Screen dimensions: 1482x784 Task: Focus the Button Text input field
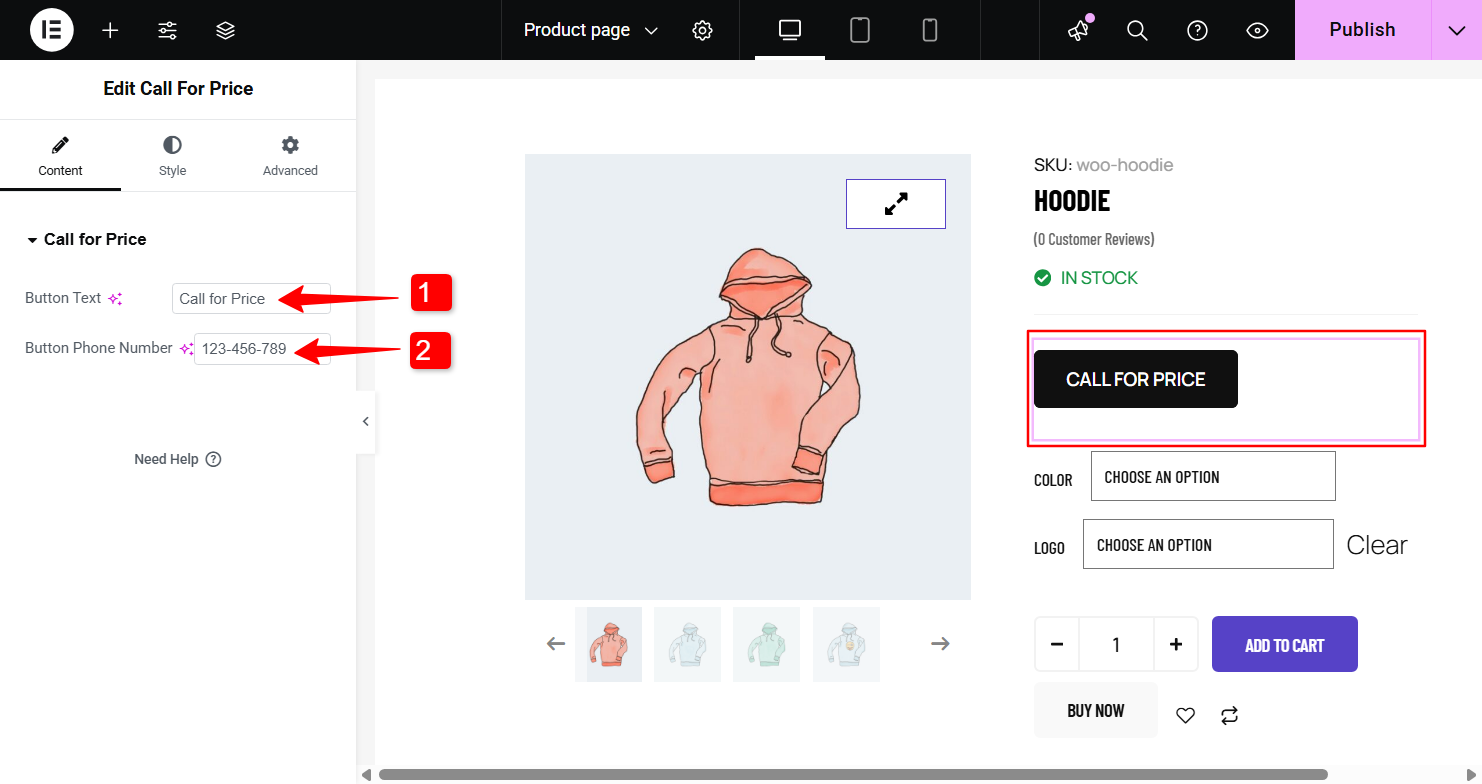[251, 298]
